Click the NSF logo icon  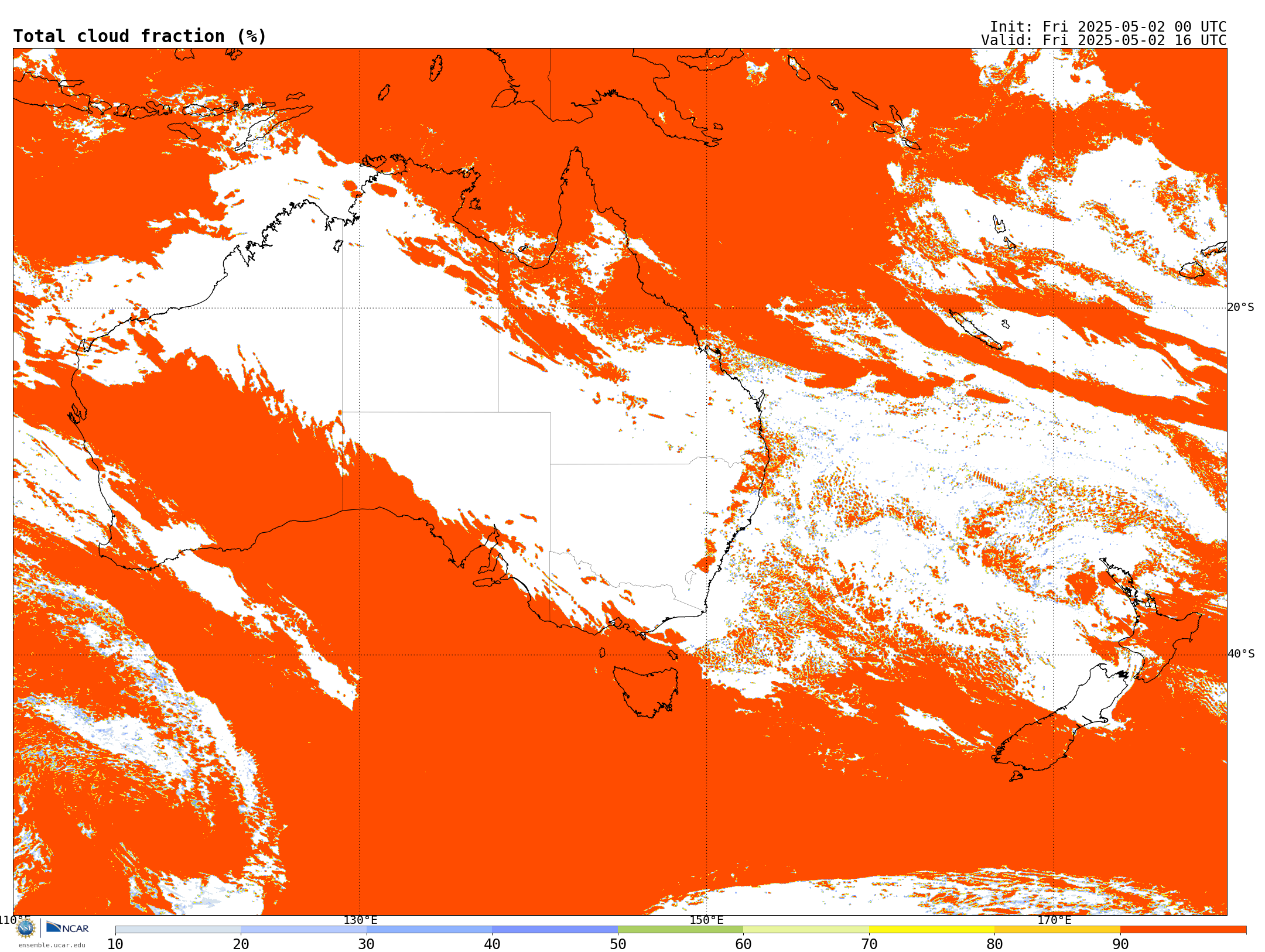26,928
